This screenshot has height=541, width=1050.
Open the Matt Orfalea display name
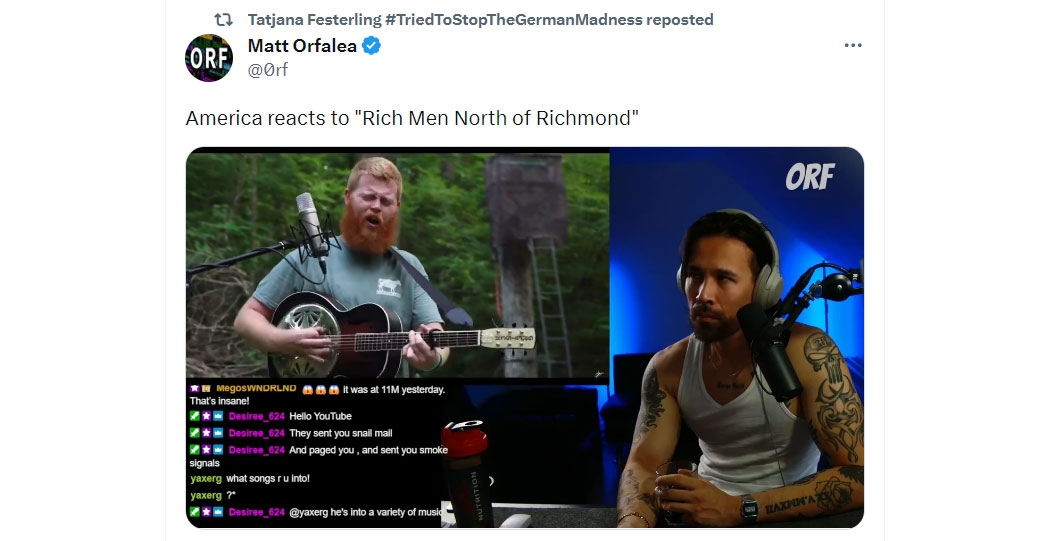[x=302, y=46]
